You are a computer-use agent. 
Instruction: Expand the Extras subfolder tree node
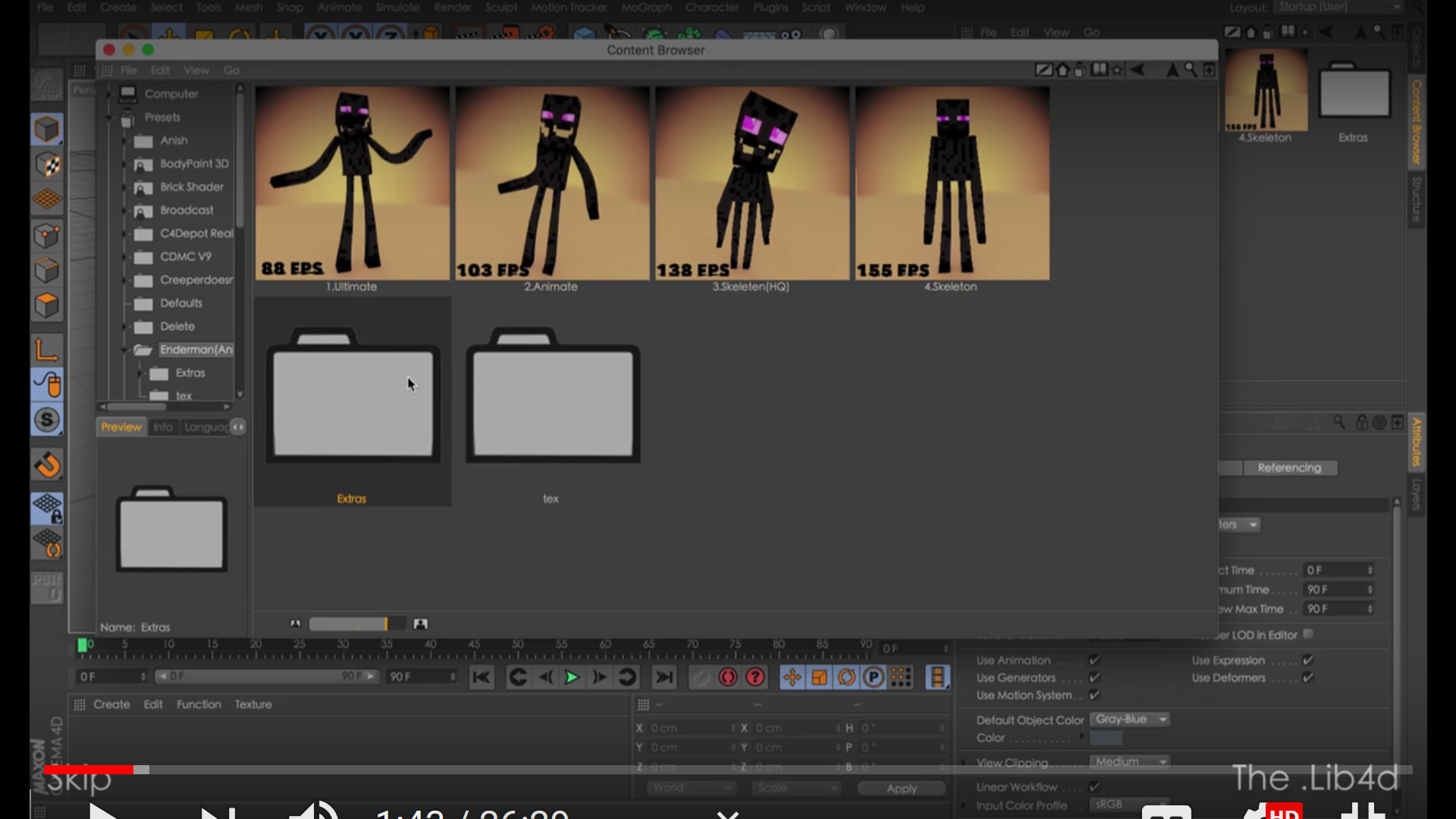click(140, 373)
